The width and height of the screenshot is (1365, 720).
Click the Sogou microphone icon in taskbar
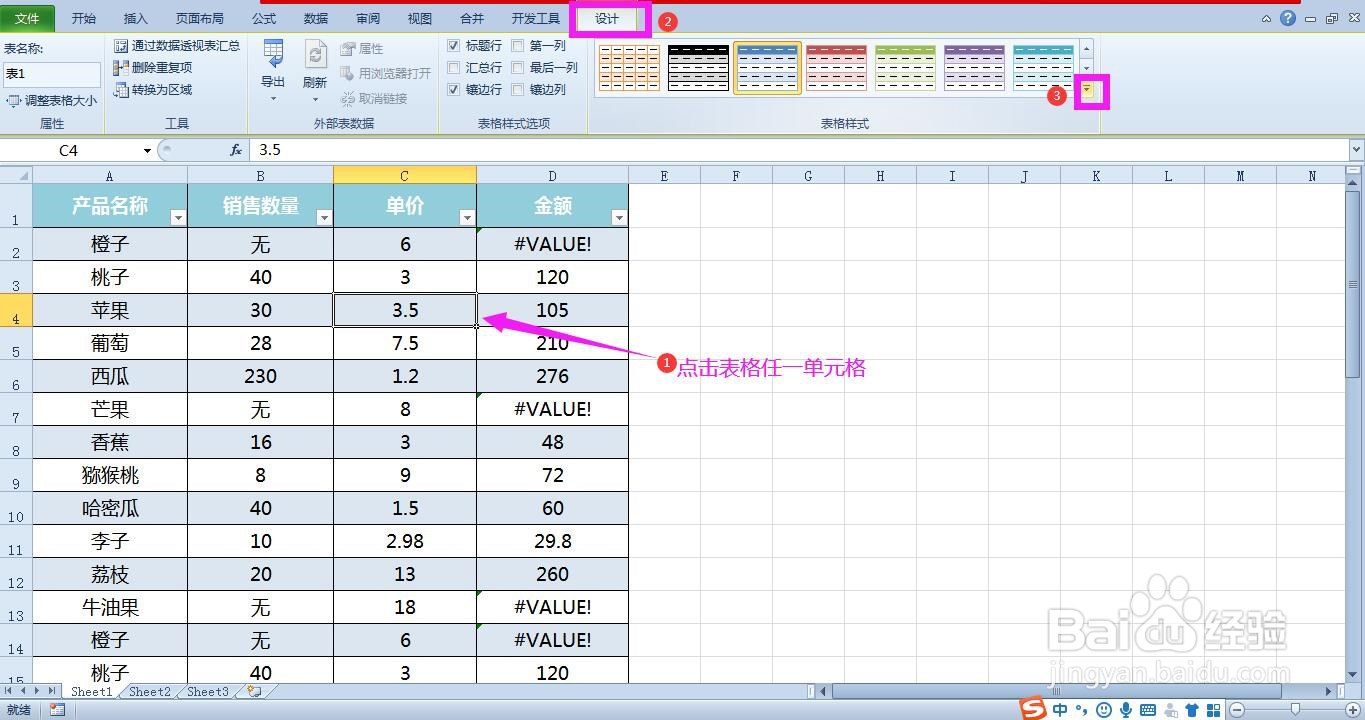pos(1125,710)
